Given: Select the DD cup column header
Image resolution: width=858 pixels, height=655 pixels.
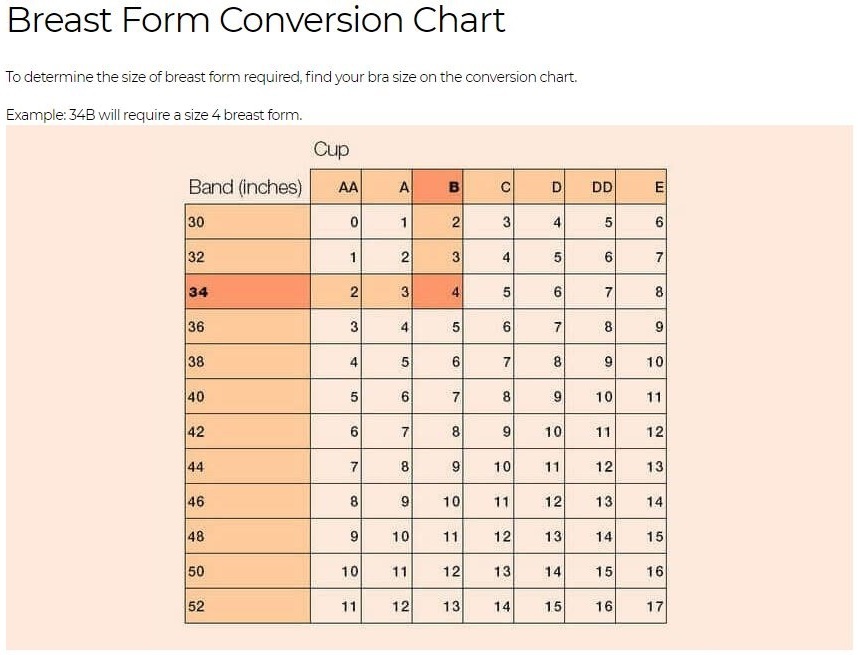Looking at the screenshot, I should click(x=590, y=187).
